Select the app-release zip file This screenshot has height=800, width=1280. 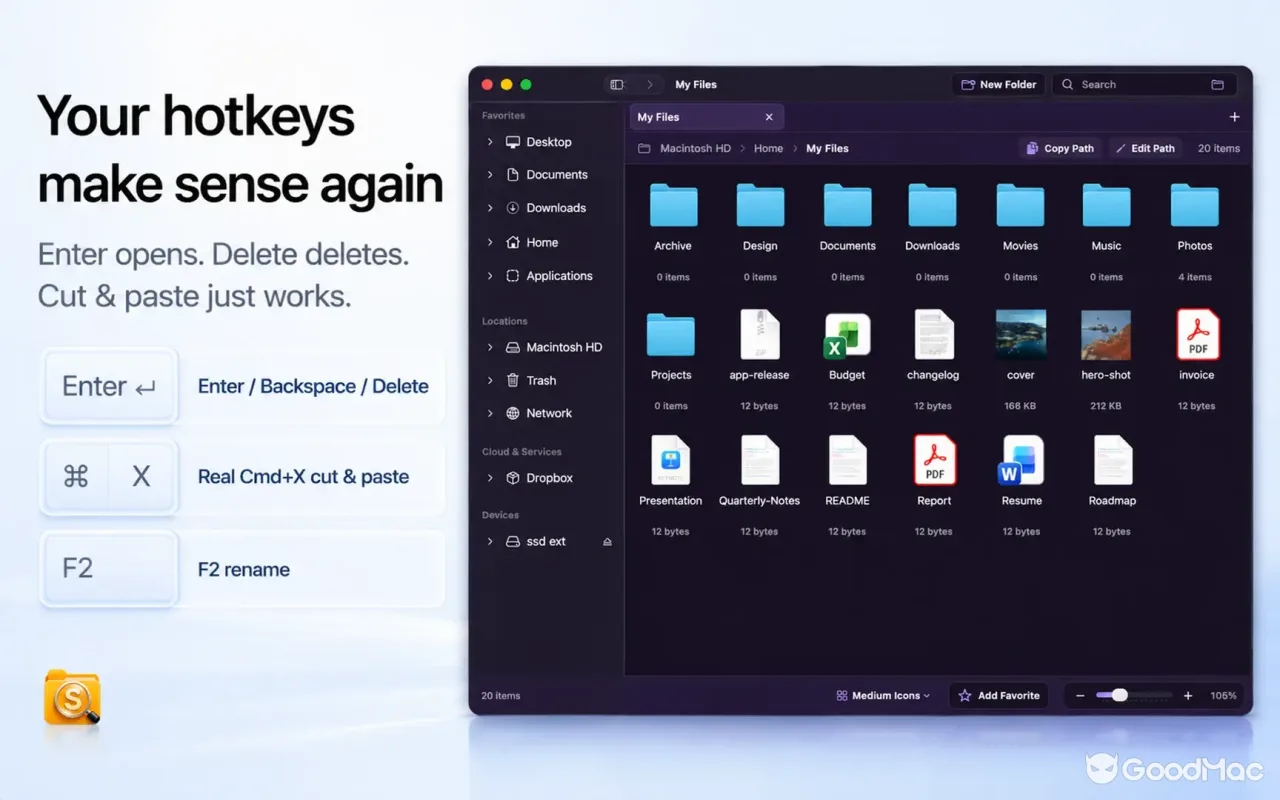pyautogui.click(x=760, y=334)
